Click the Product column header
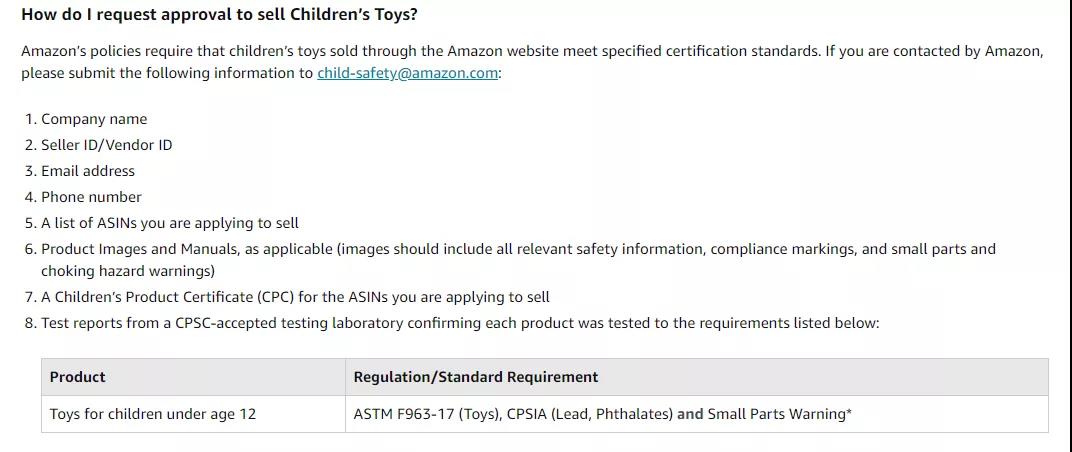1072x452 pixels. (77, 377)
